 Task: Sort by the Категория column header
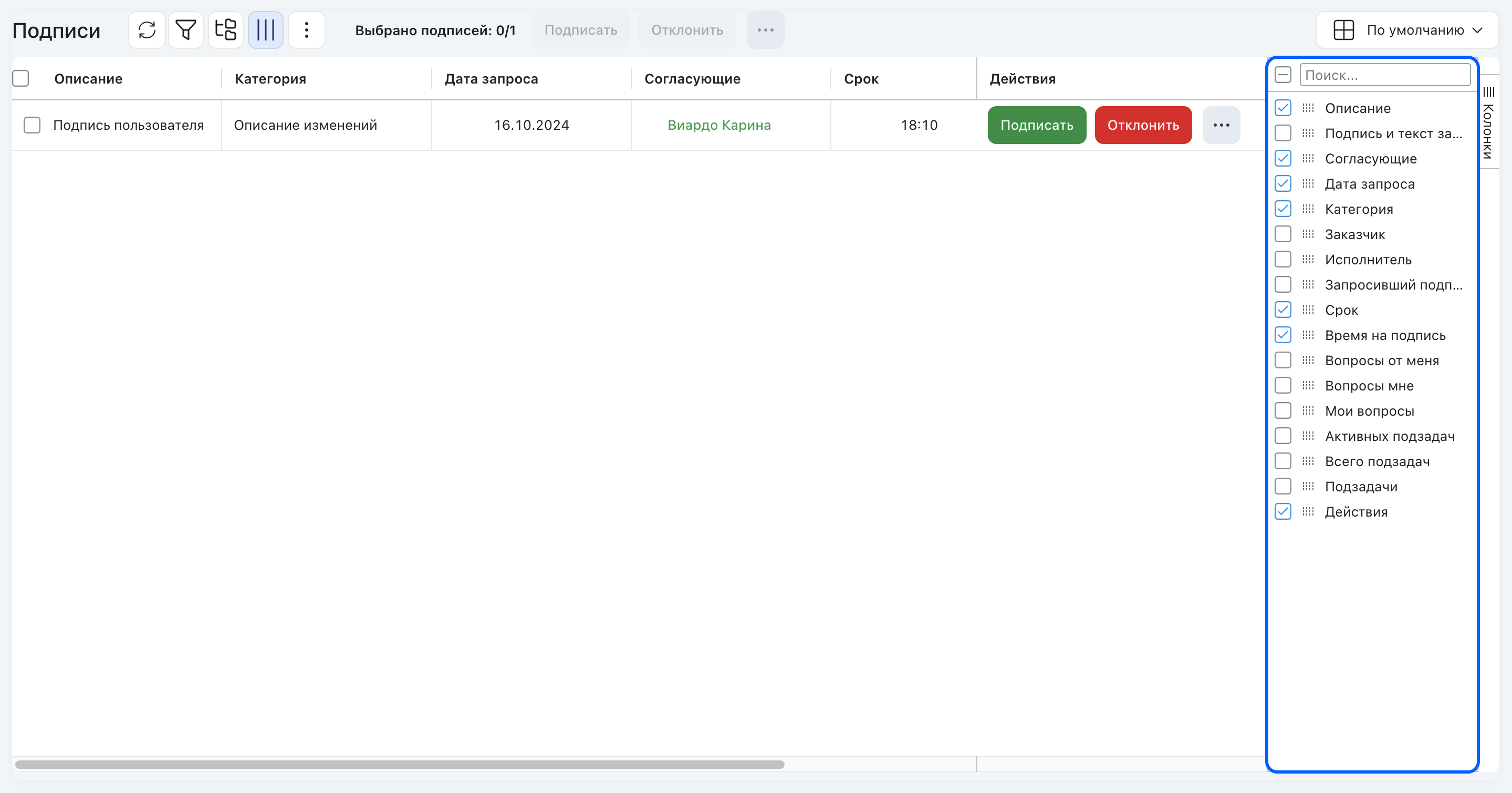270,79
